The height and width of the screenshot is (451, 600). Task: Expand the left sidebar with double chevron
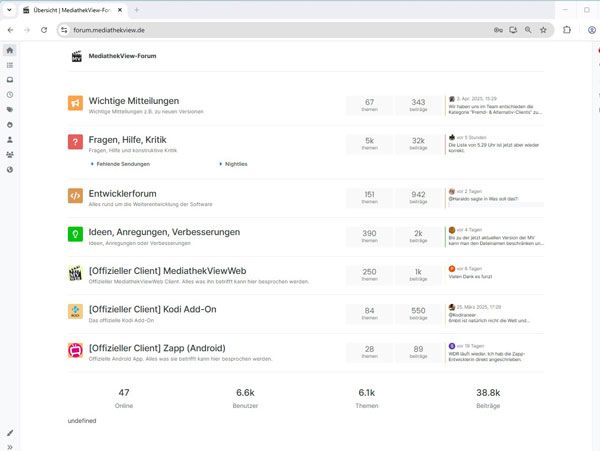pyautogui.click(x=10, y=447)
